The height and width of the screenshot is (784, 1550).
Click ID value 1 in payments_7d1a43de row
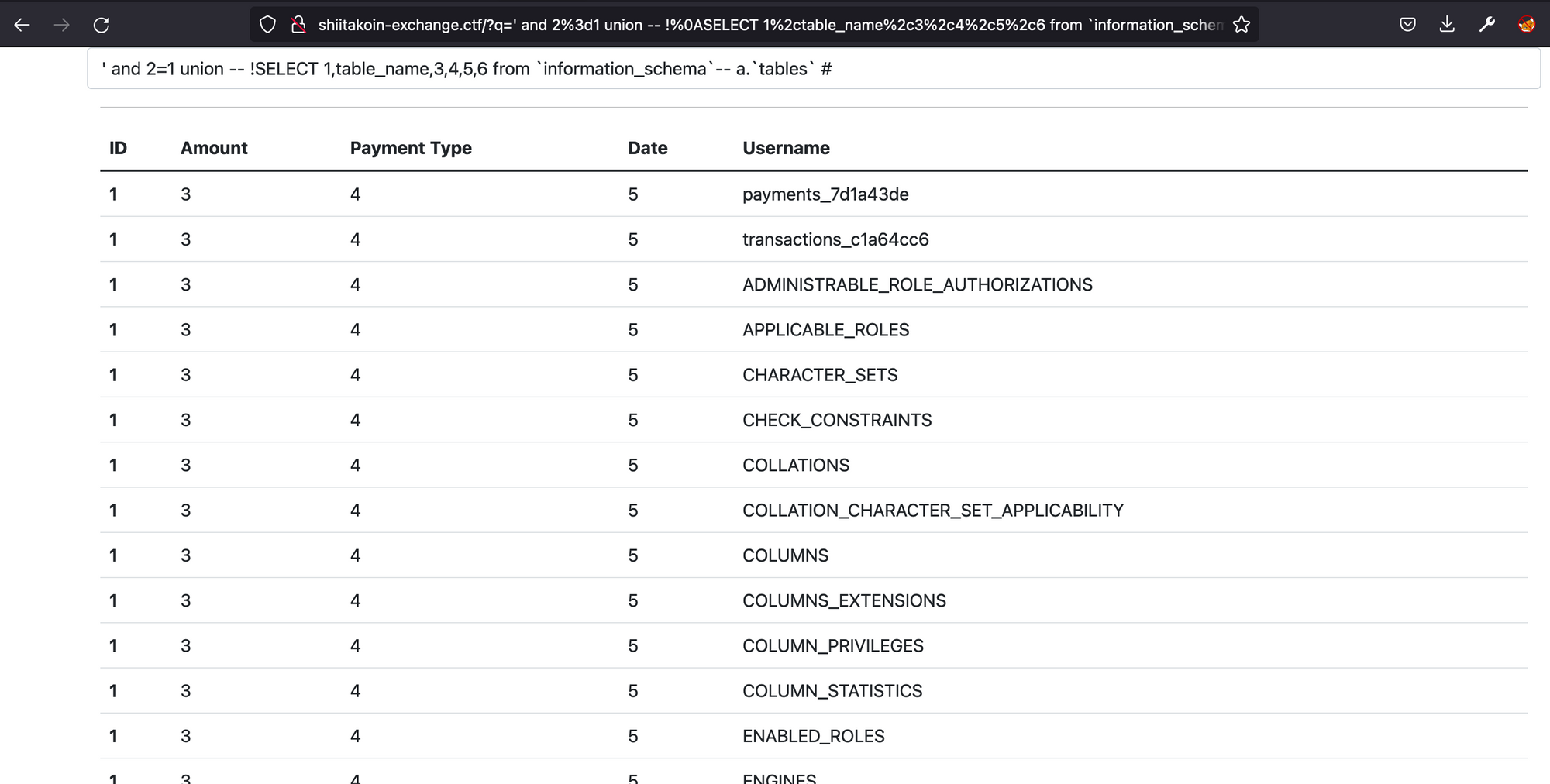(114, 194)
